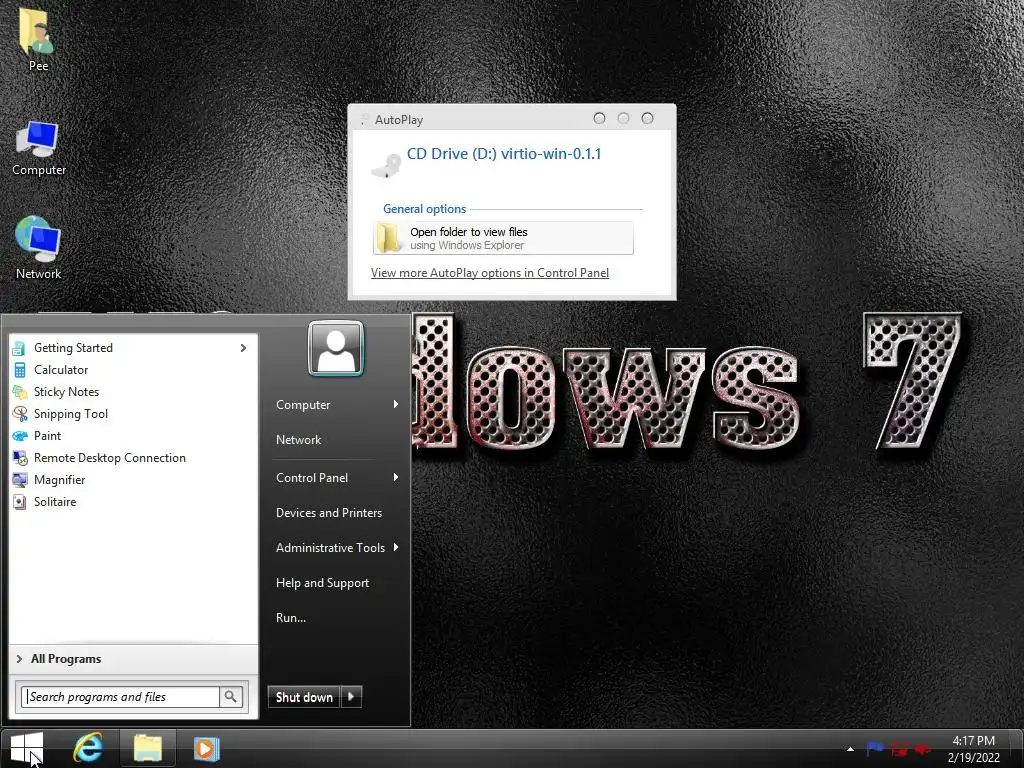The height and width of the screenshot is (768, 1024).
Task: Open Help and Support
Action: point(323,583)
